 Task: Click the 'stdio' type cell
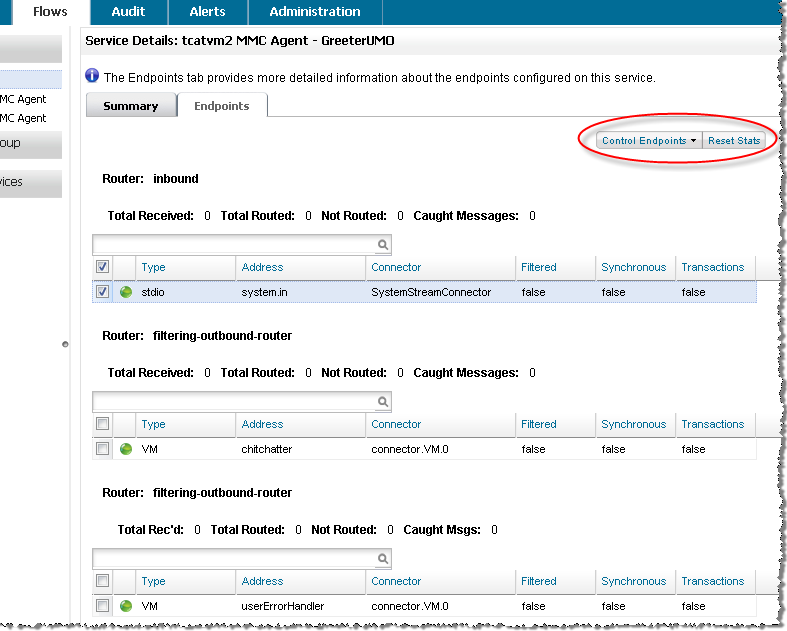tap(153, 292)
